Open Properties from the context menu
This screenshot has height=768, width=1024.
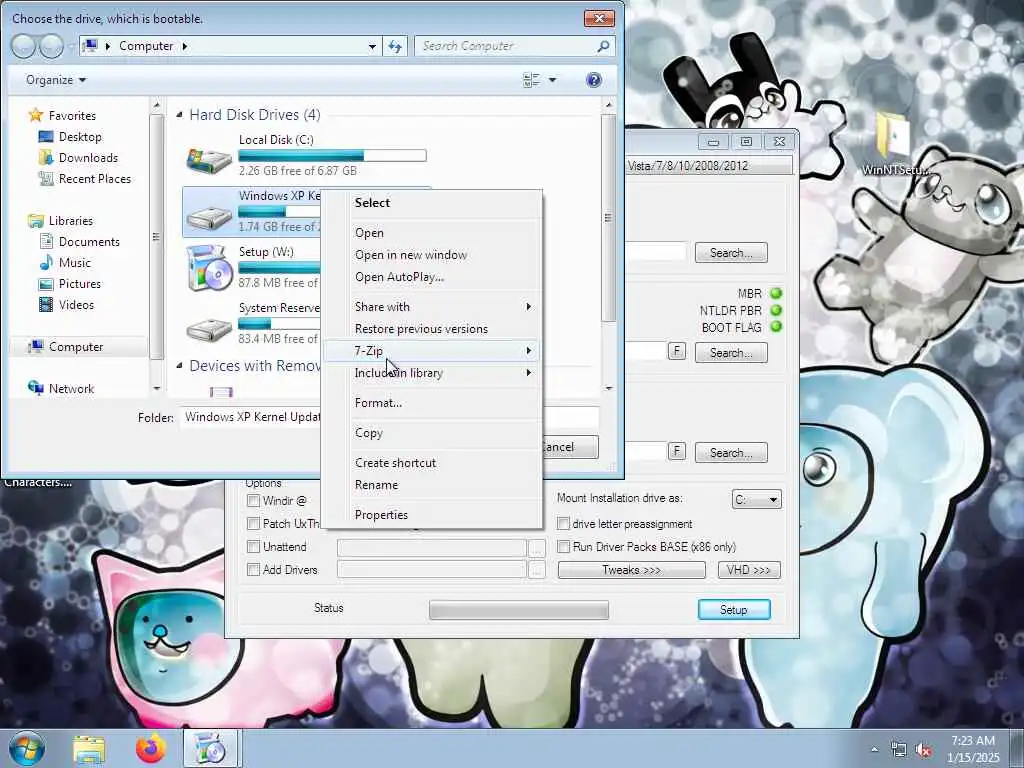pos(431,515)
